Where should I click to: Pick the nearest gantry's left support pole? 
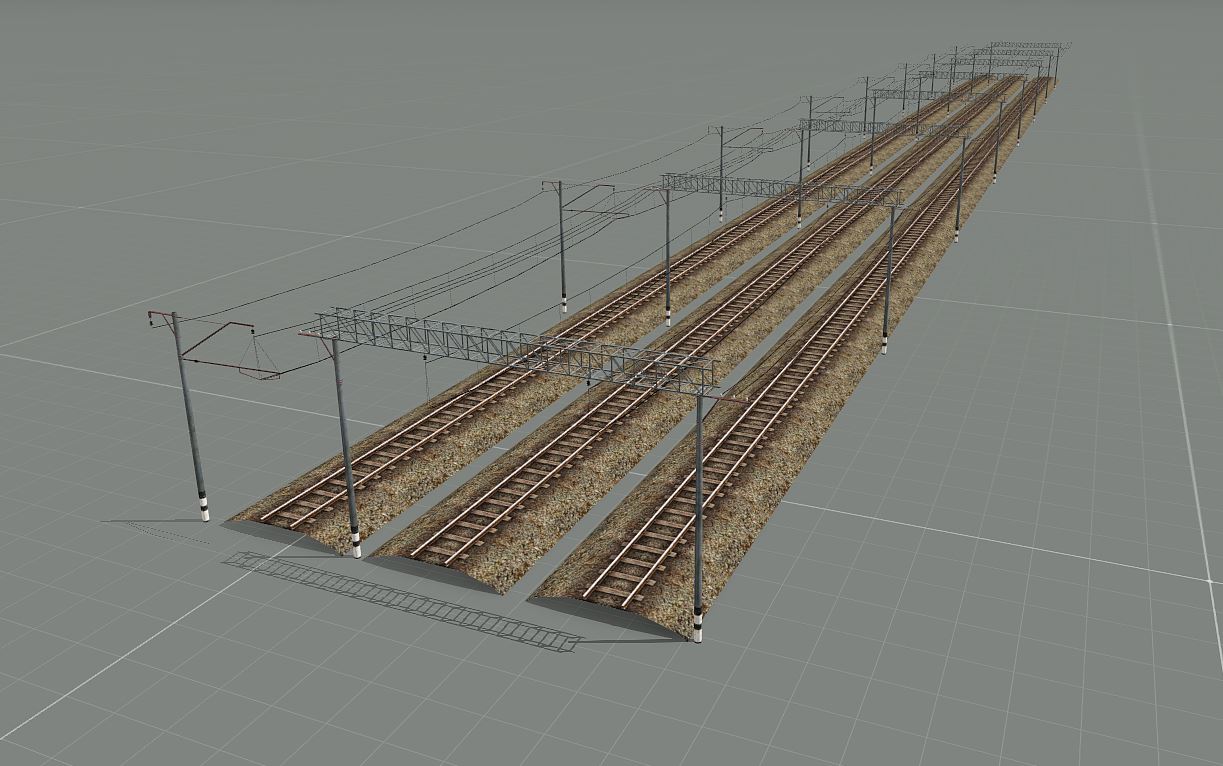pyautogui.click(x=346, y=447)
